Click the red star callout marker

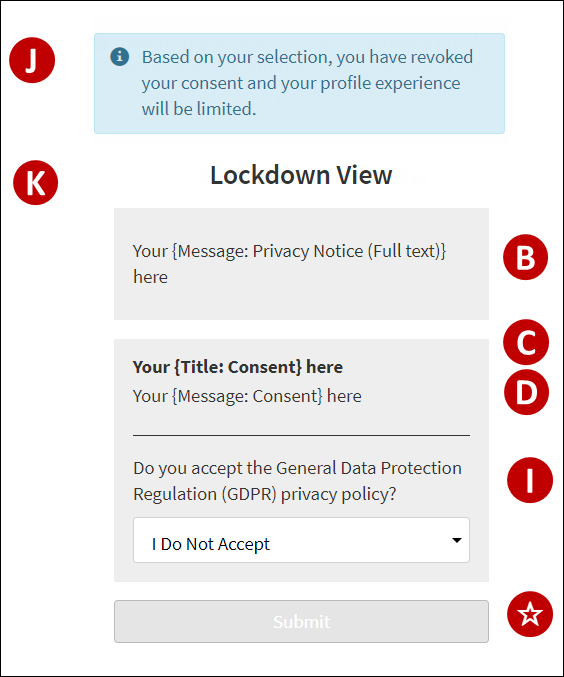pyautogui.click(x=530, y=614)
